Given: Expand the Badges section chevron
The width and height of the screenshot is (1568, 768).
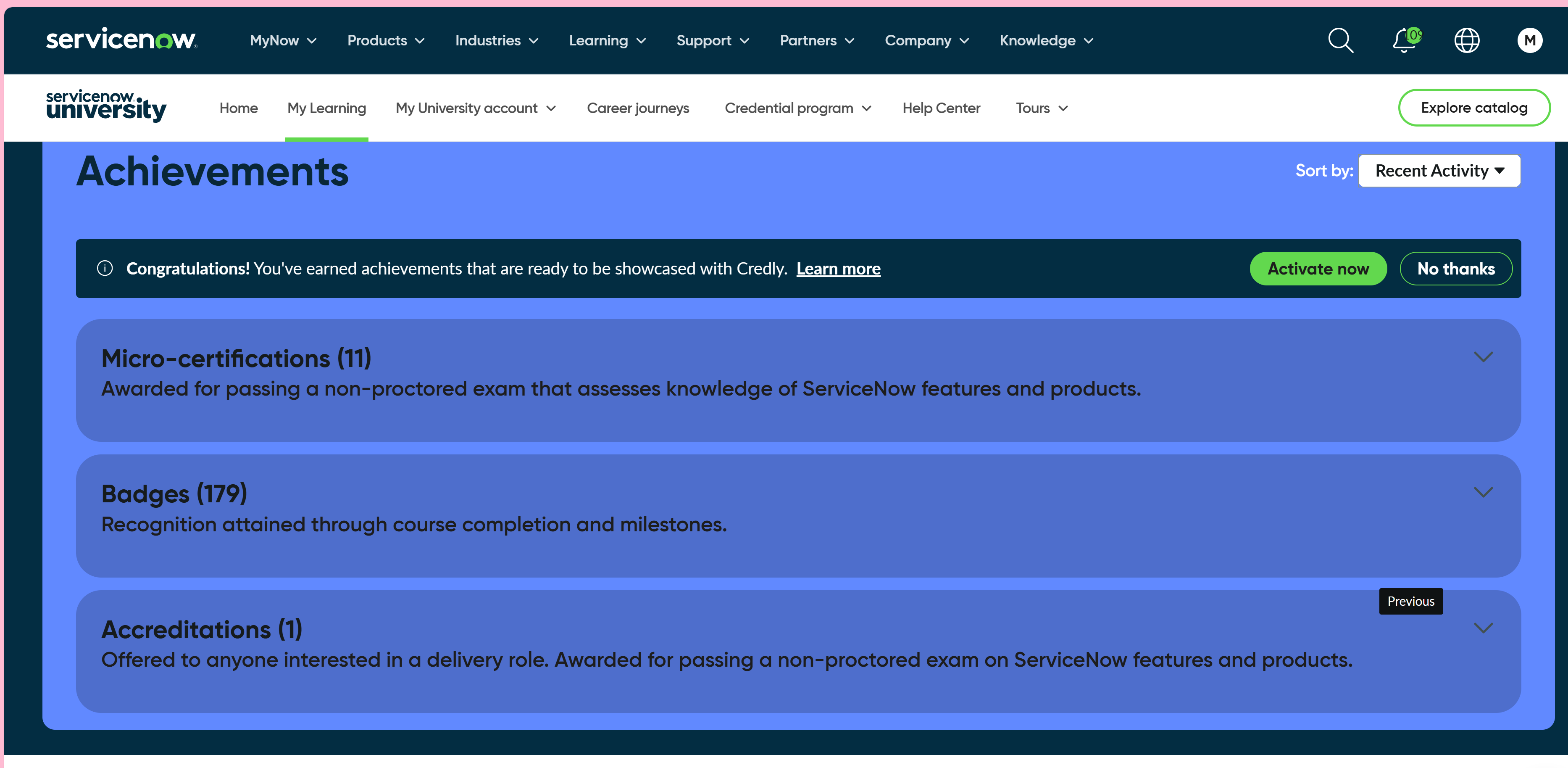Looking at the screenshot, I should pyautogui.click(x=1483, y=492).
